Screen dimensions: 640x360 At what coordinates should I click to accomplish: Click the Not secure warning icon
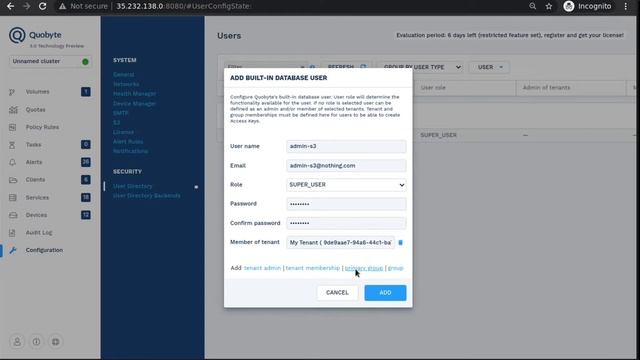pyautogui.click(x=62, y=6)
